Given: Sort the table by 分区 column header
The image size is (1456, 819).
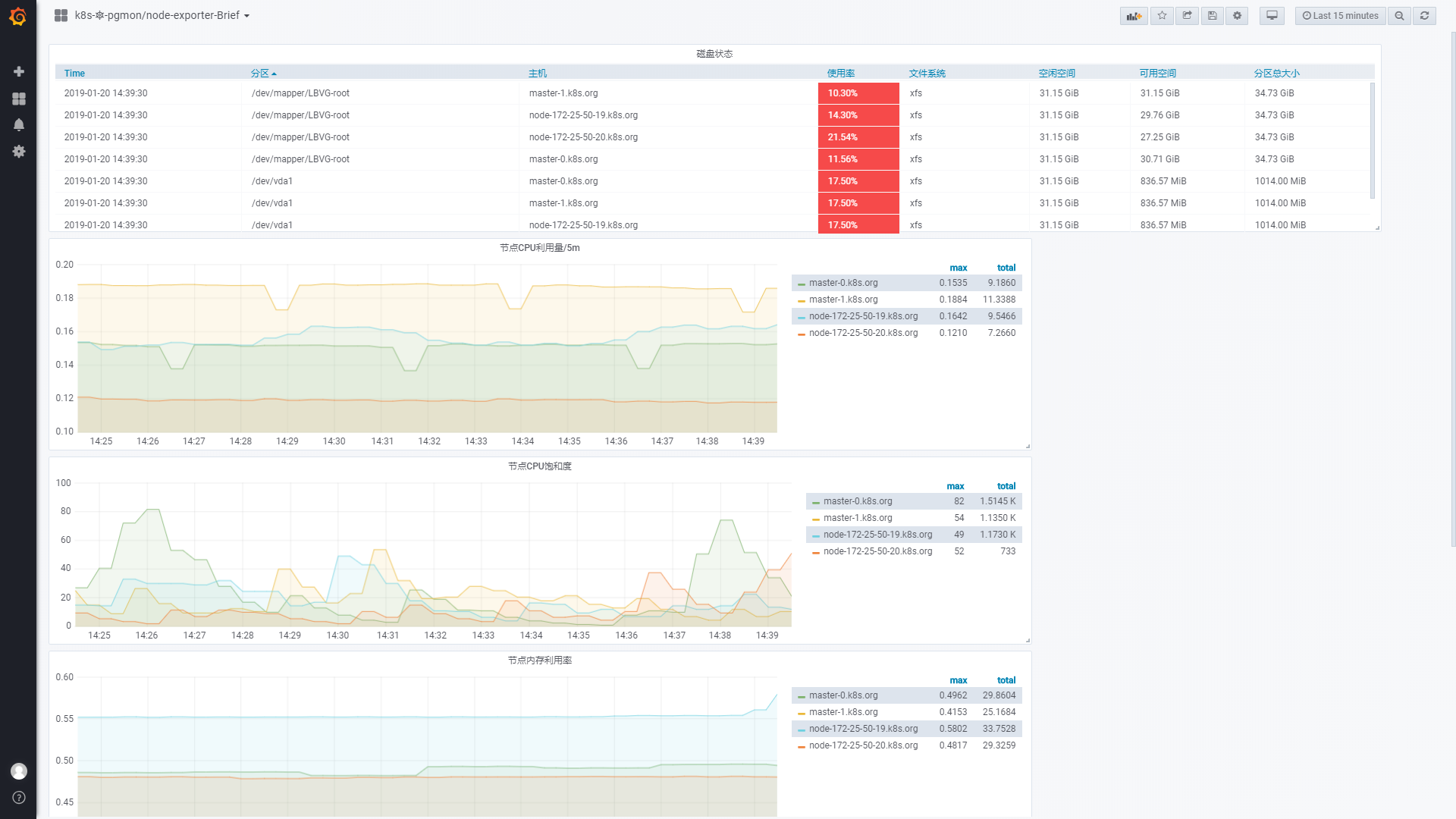Looking at the screenshot, I should coord(260,74).
